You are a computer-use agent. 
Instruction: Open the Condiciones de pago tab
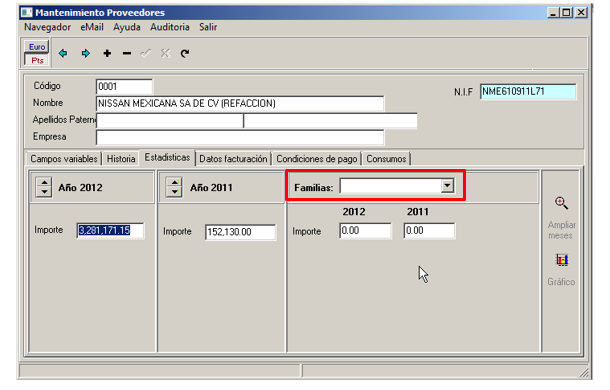(317, 159)
